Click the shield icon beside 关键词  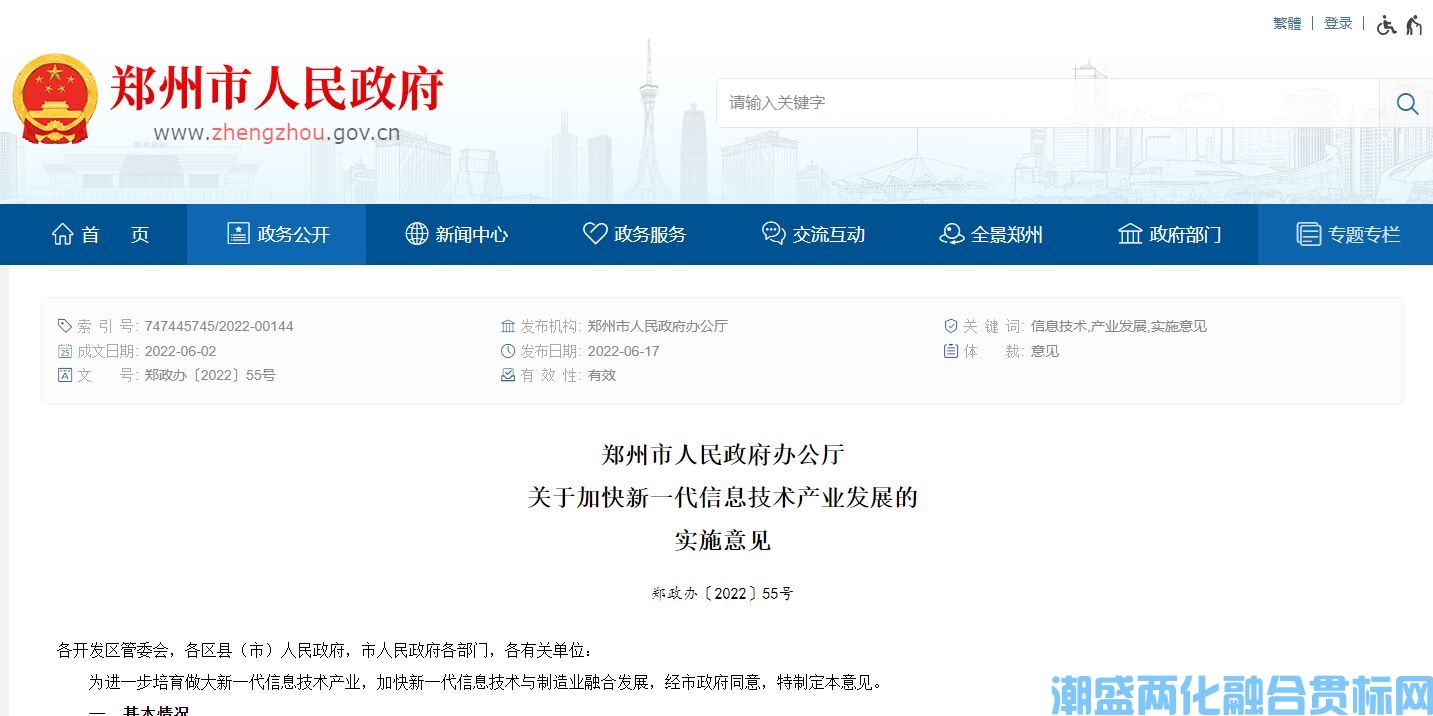951,326
